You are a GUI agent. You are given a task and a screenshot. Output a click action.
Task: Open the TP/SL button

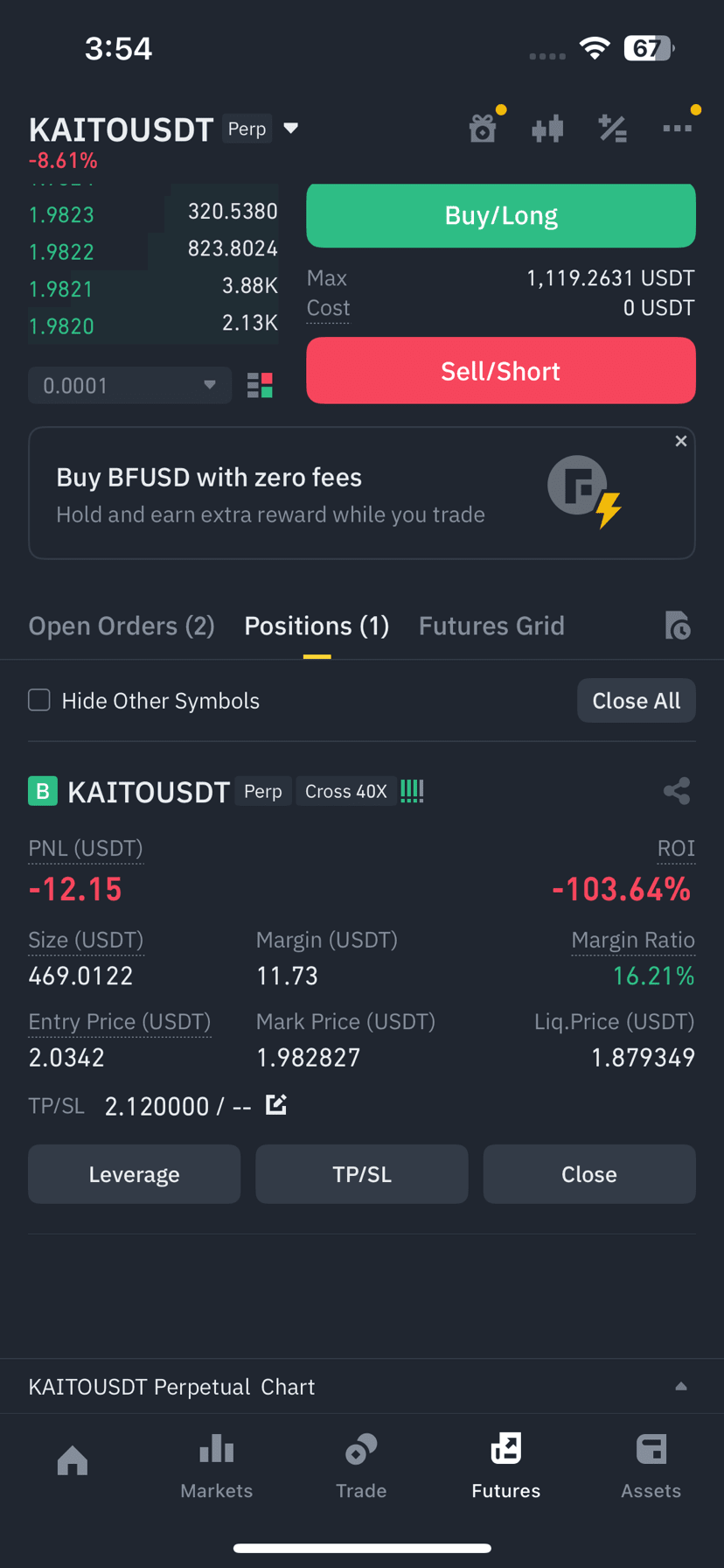coord(362,1174)
